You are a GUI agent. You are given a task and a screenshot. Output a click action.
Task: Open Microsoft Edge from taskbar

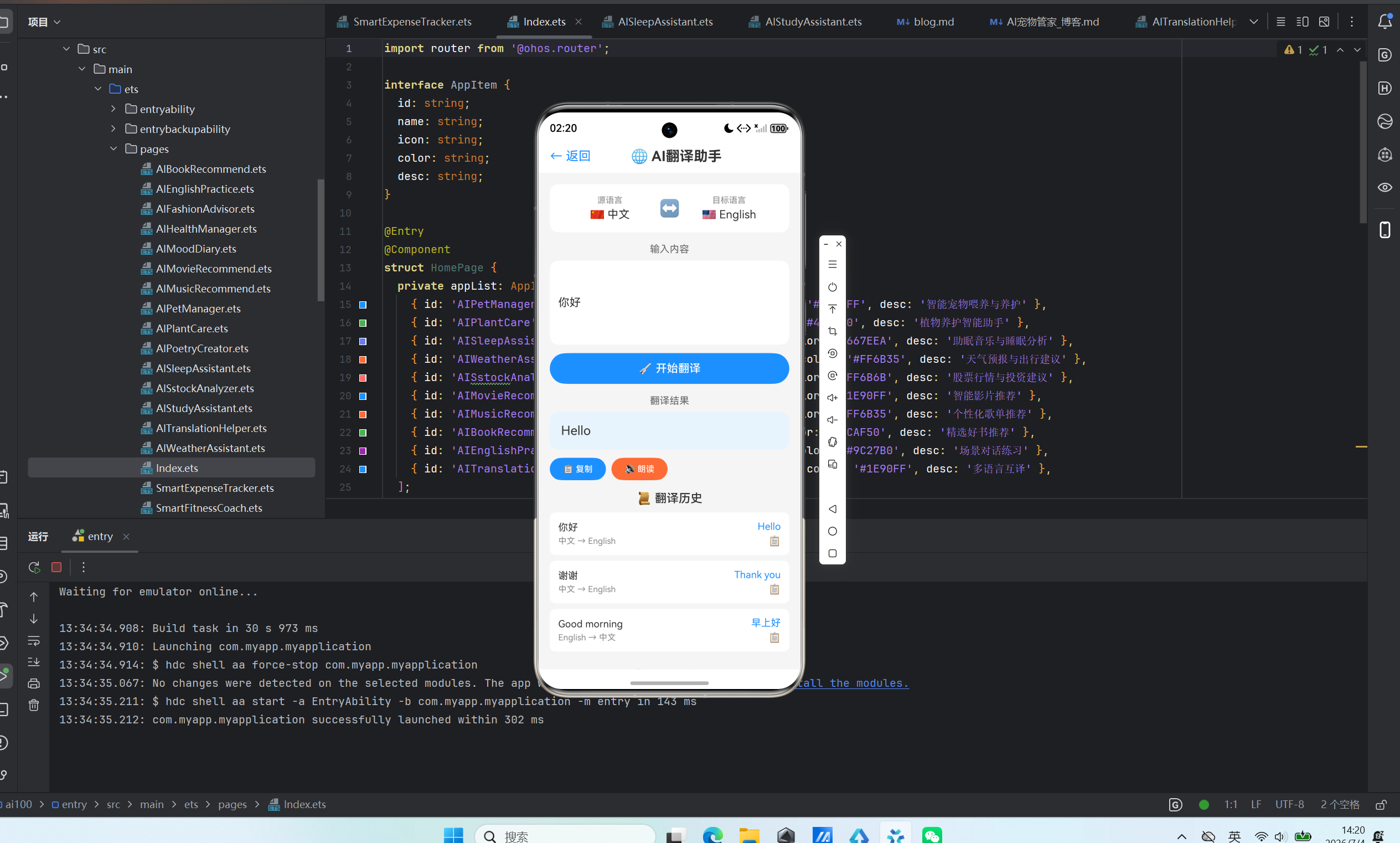712,835
